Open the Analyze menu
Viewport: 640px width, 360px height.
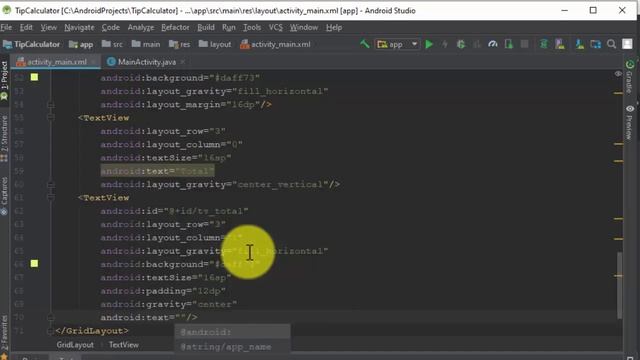coord(141,27)
